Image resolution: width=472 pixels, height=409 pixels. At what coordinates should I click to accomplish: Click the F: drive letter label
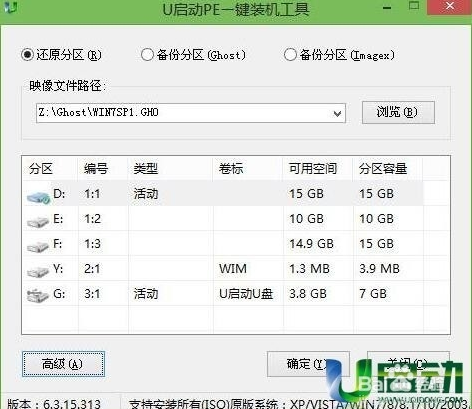58,244
